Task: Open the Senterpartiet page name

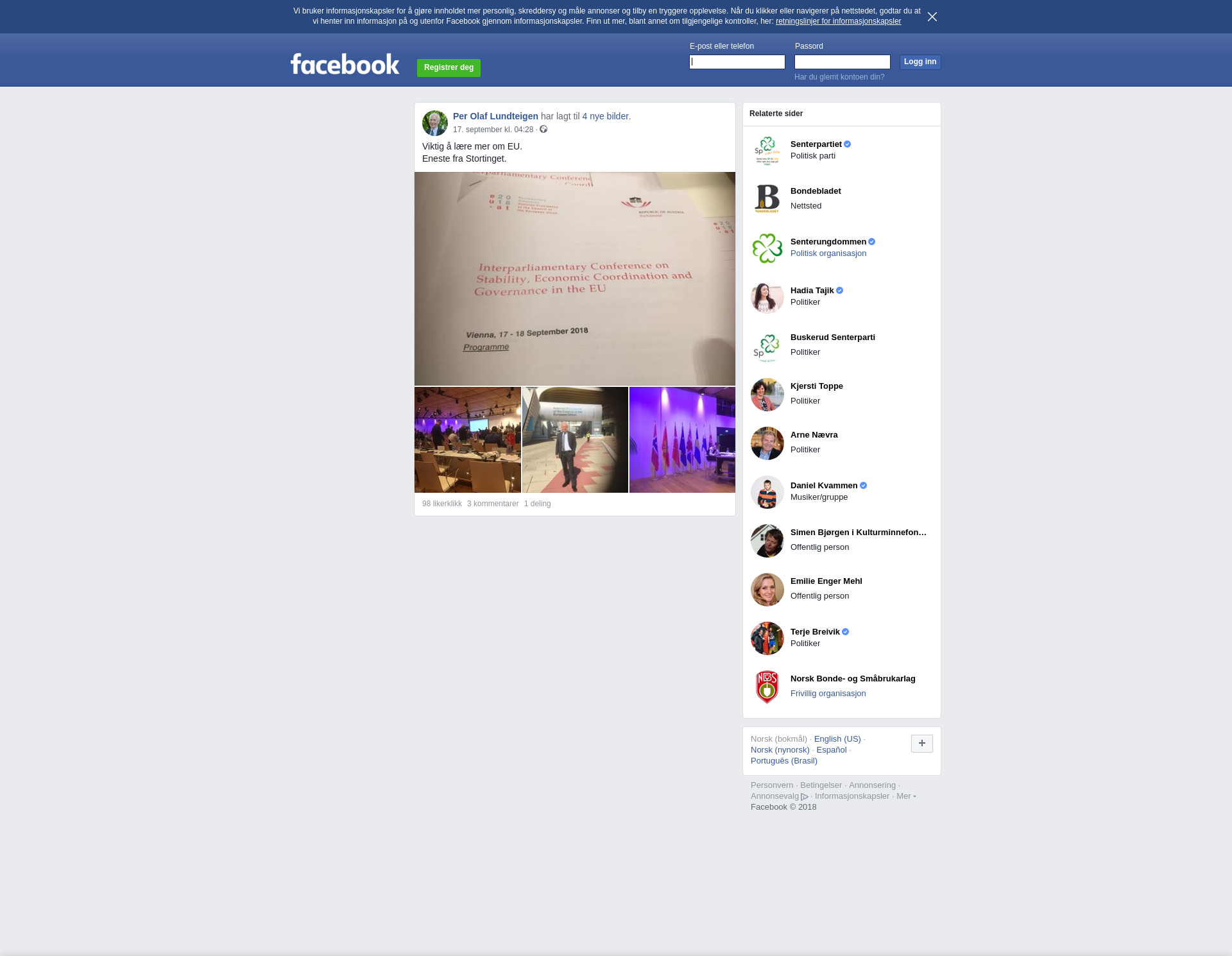Action: pyautogui.click(x=816, y=144)
